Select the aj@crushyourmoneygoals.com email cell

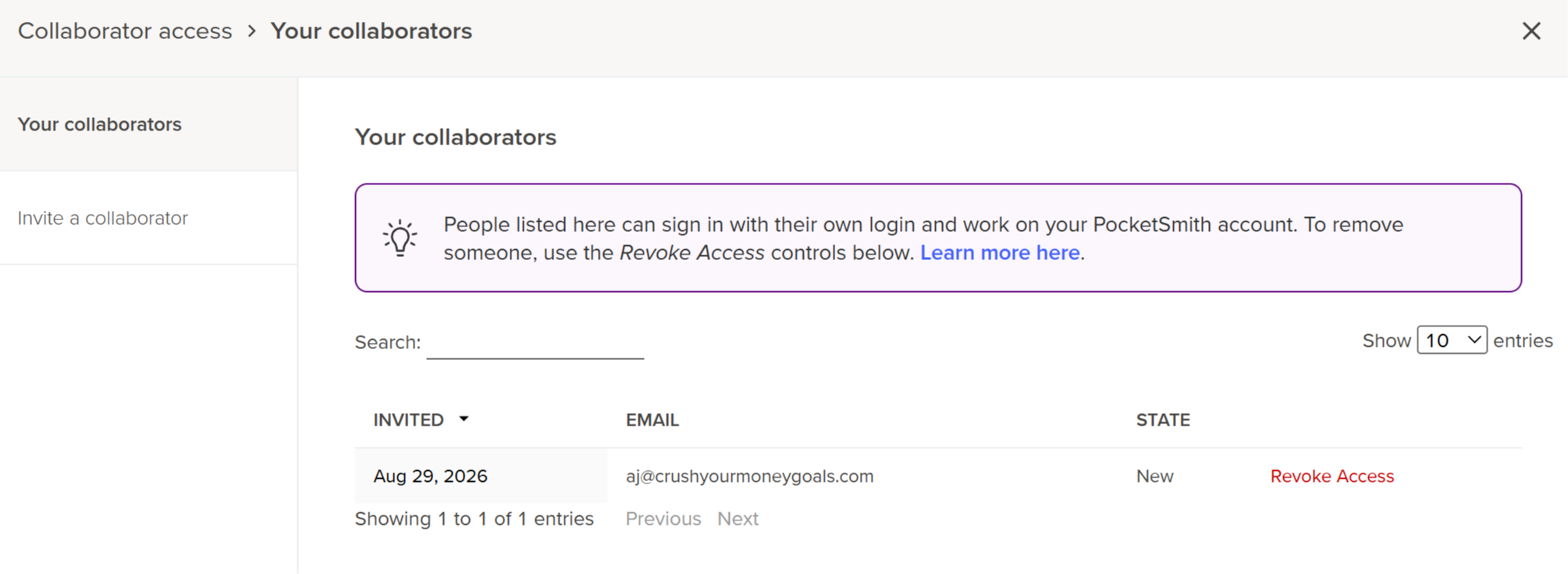tap(749, 476)
